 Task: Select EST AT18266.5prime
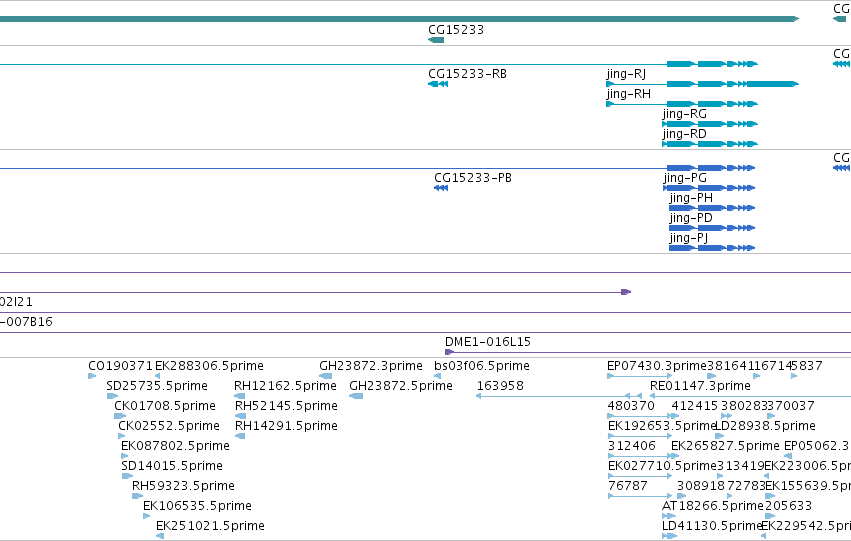coord(713,506)
